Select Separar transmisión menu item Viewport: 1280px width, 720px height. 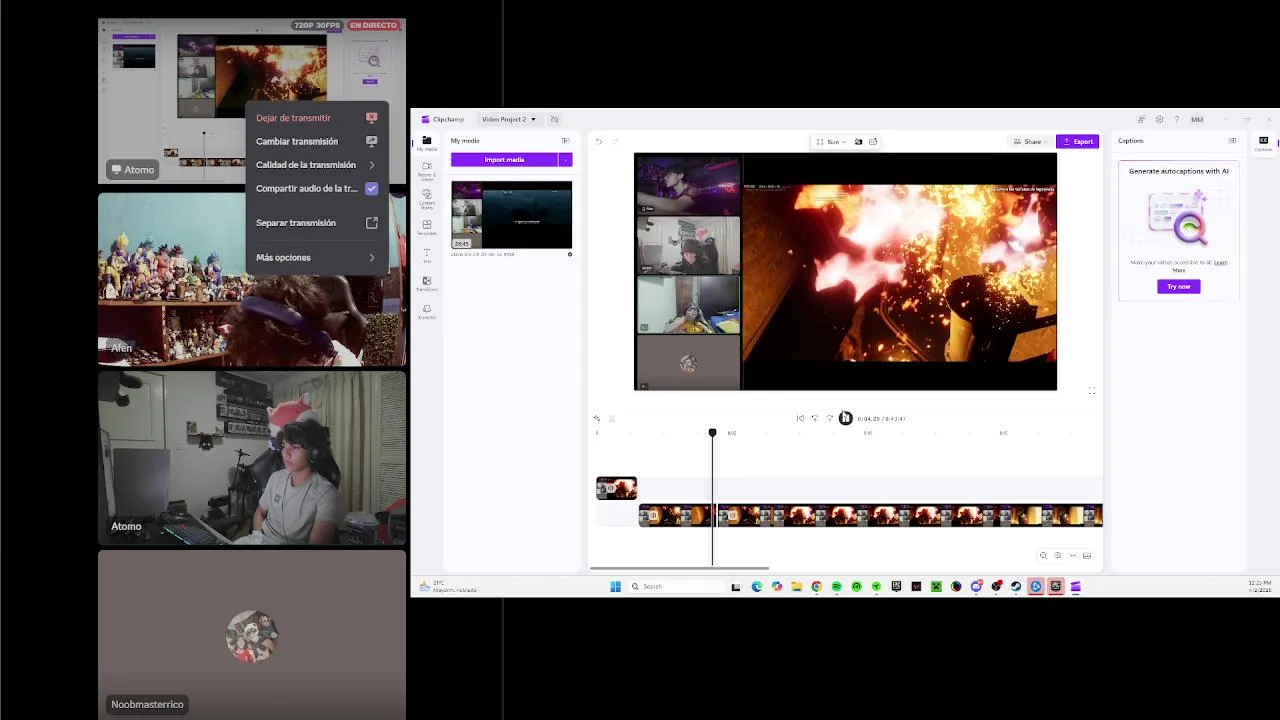[x=316, y=223]
